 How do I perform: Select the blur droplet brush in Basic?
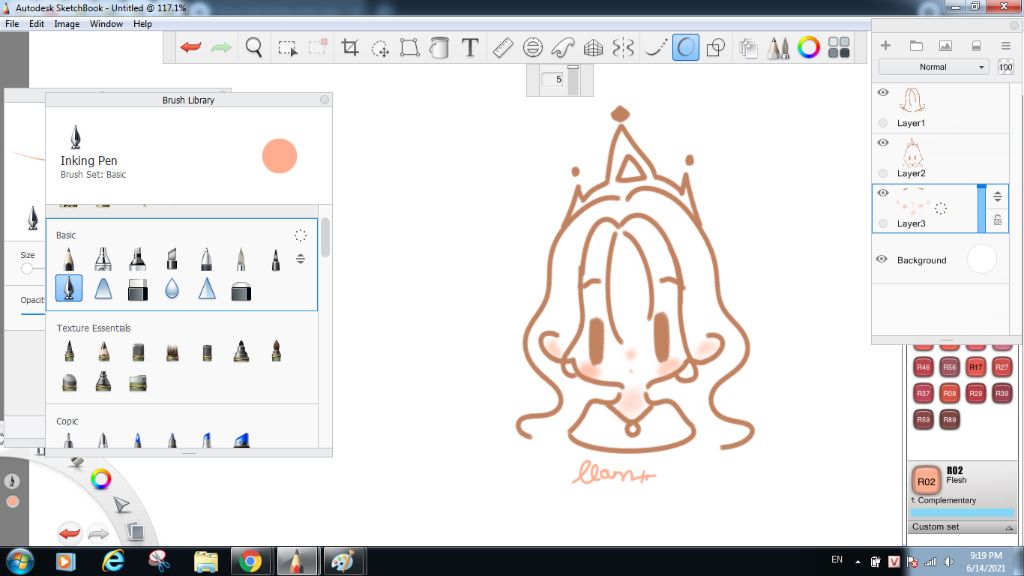click(x=172, y=289)
